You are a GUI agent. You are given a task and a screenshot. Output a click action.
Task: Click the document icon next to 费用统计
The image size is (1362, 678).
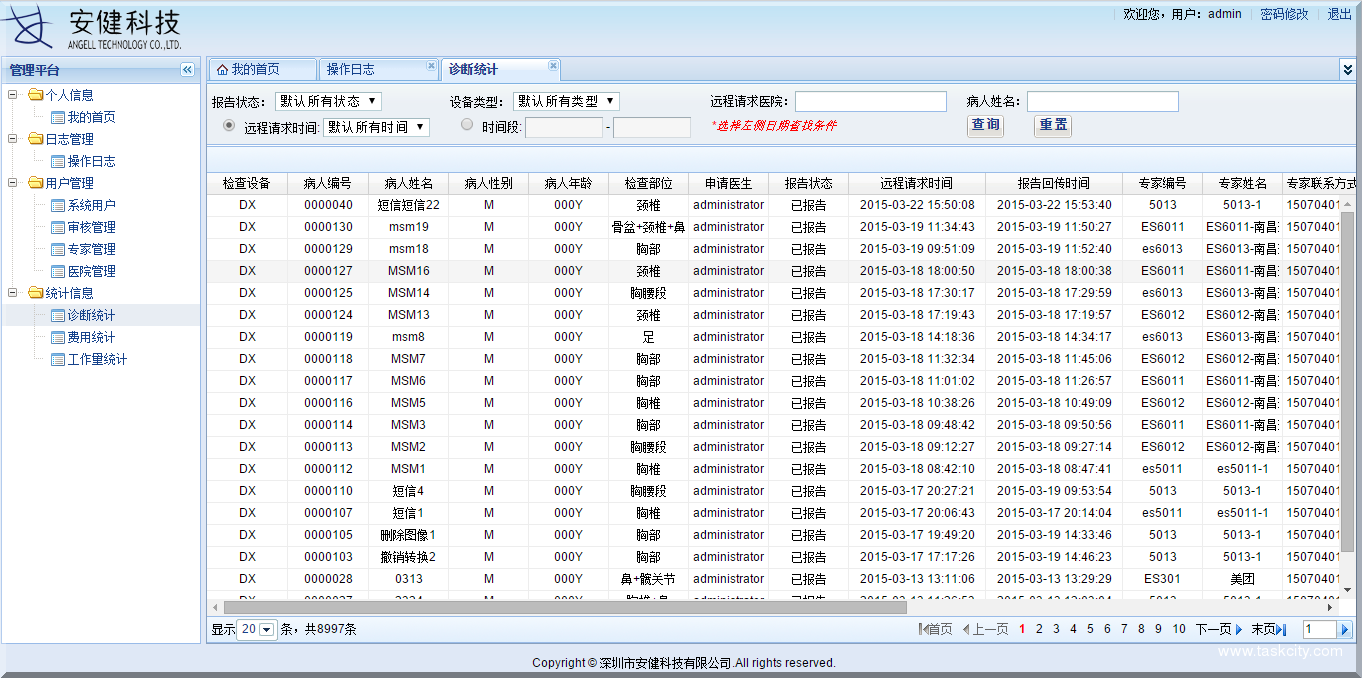[x=57, y=337]
